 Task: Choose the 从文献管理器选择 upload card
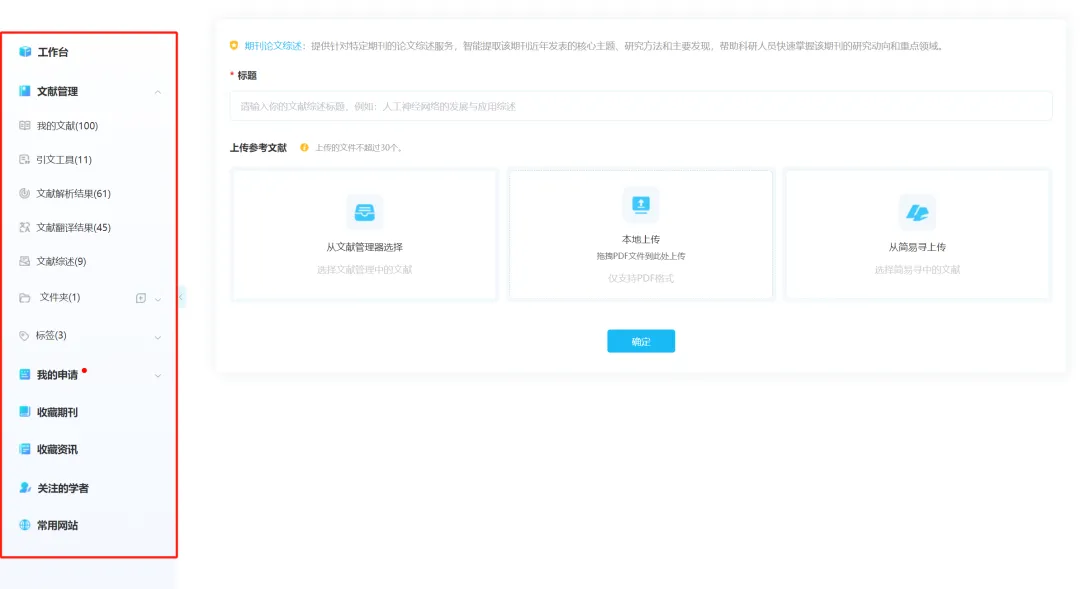364,235
